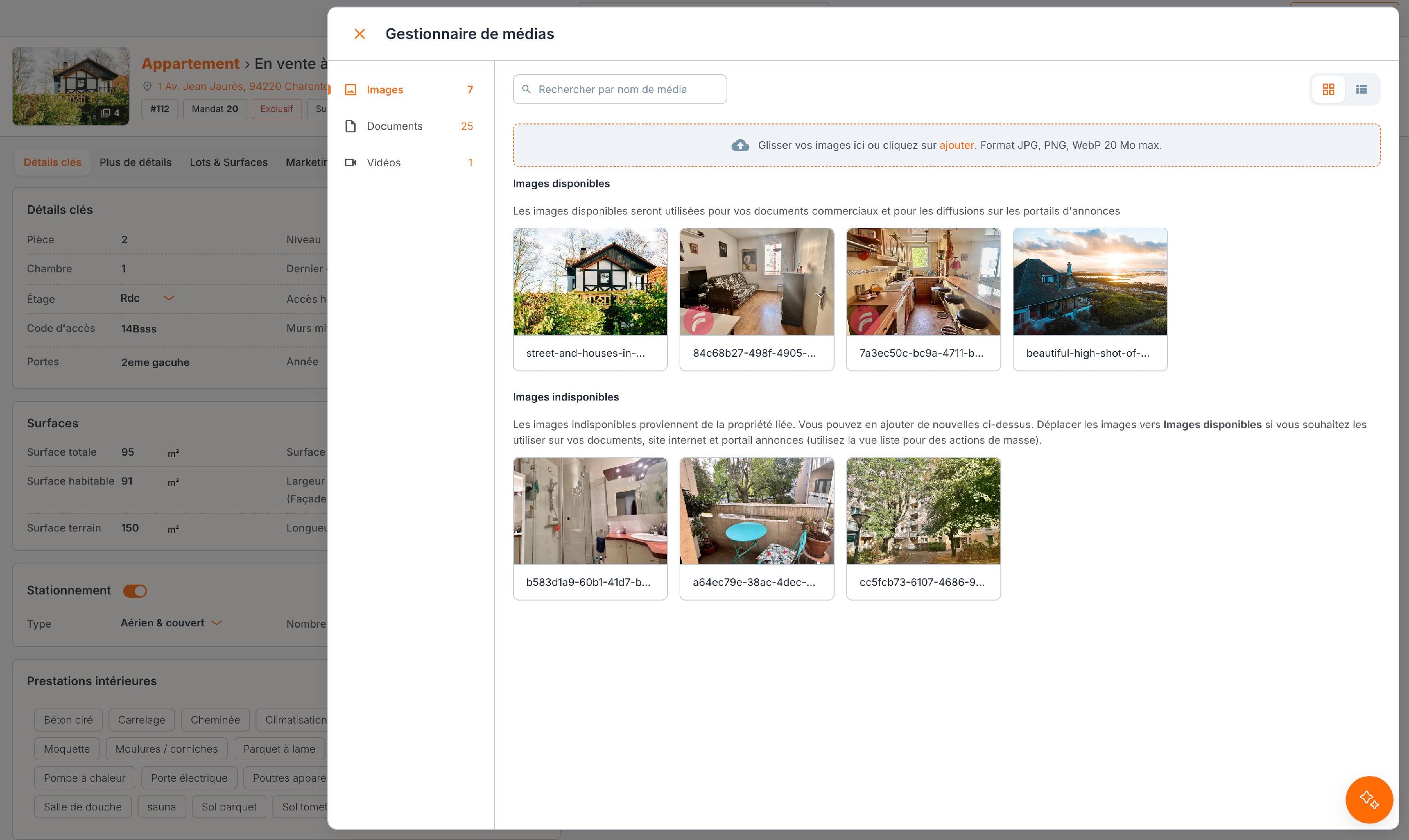Click the ajouter link to upload
The width and height of the screenshot is (1409, 840).
956,146
